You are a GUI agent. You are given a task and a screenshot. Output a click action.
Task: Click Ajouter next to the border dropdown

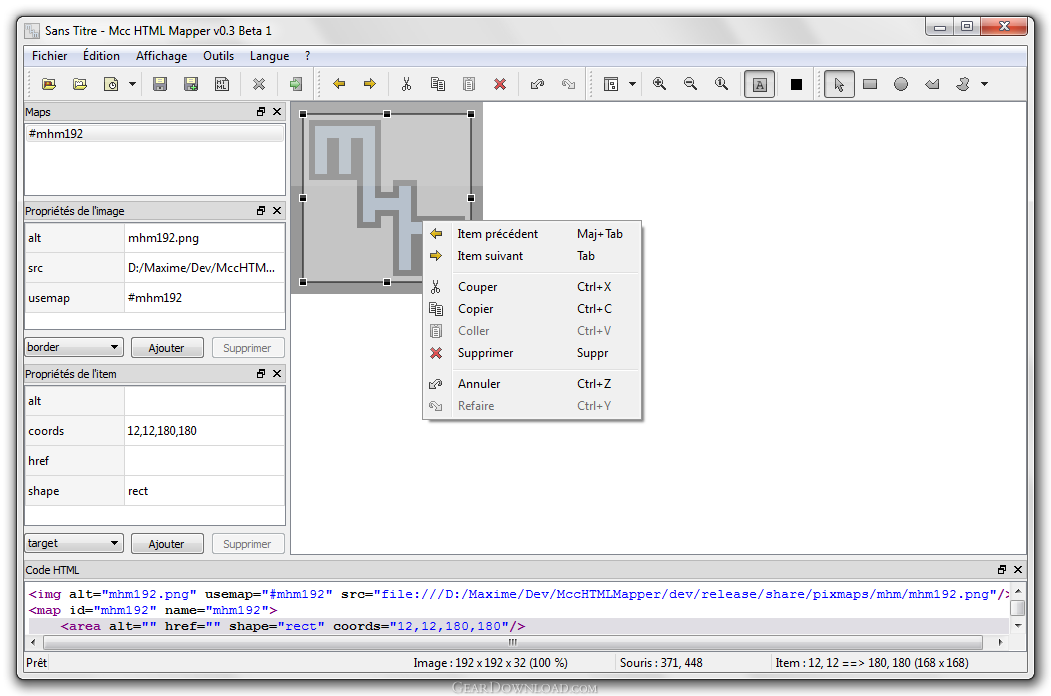point(167,348)
